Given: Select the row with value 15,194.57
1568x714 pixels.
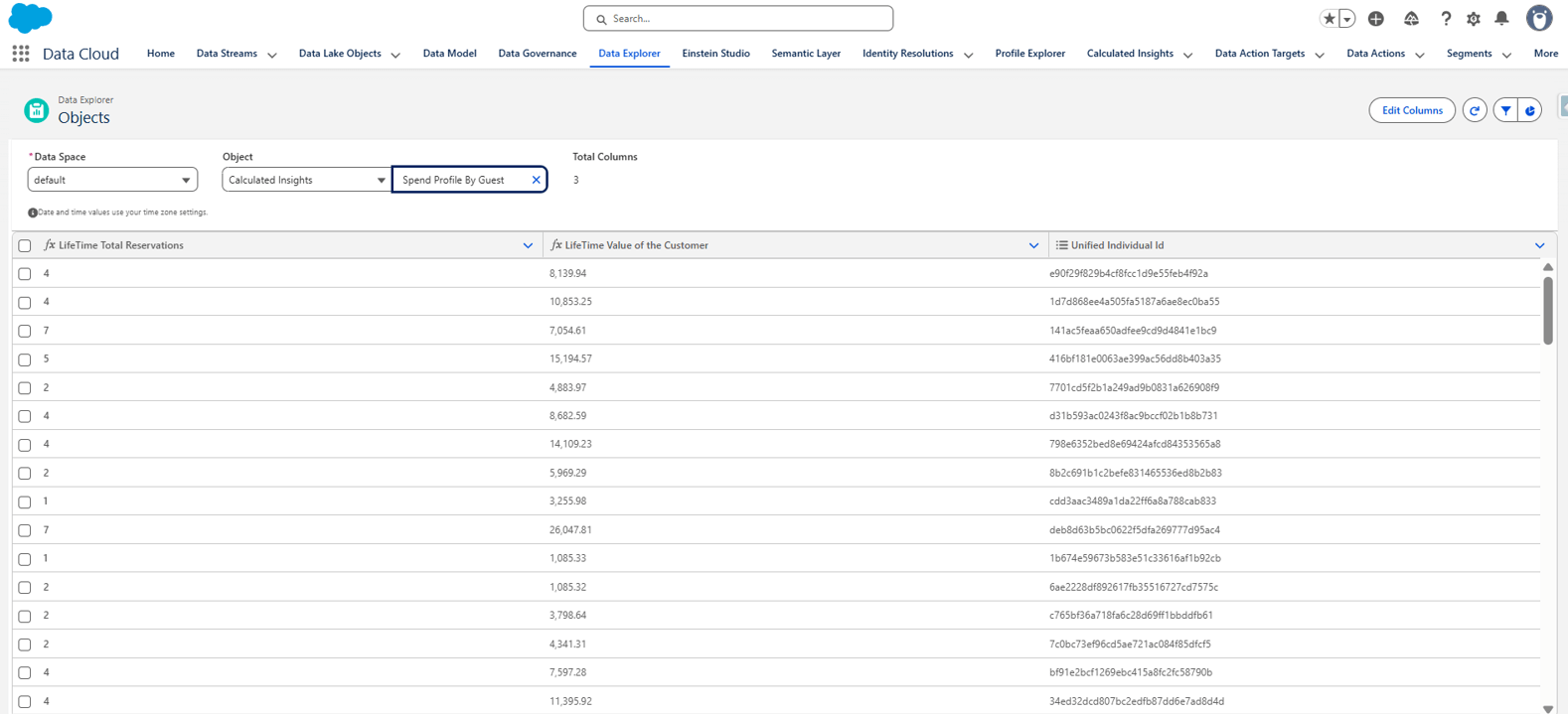Looking at the screenshot, I should 25,359.
